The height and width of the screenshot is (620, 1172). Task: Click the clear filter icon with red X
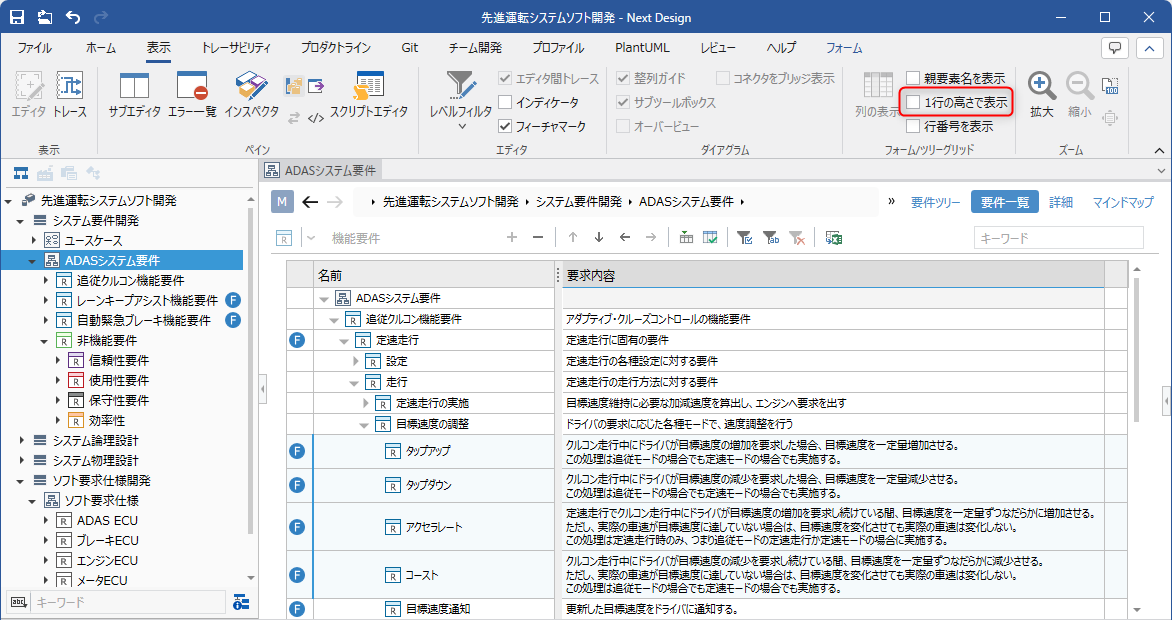(797, 238)
